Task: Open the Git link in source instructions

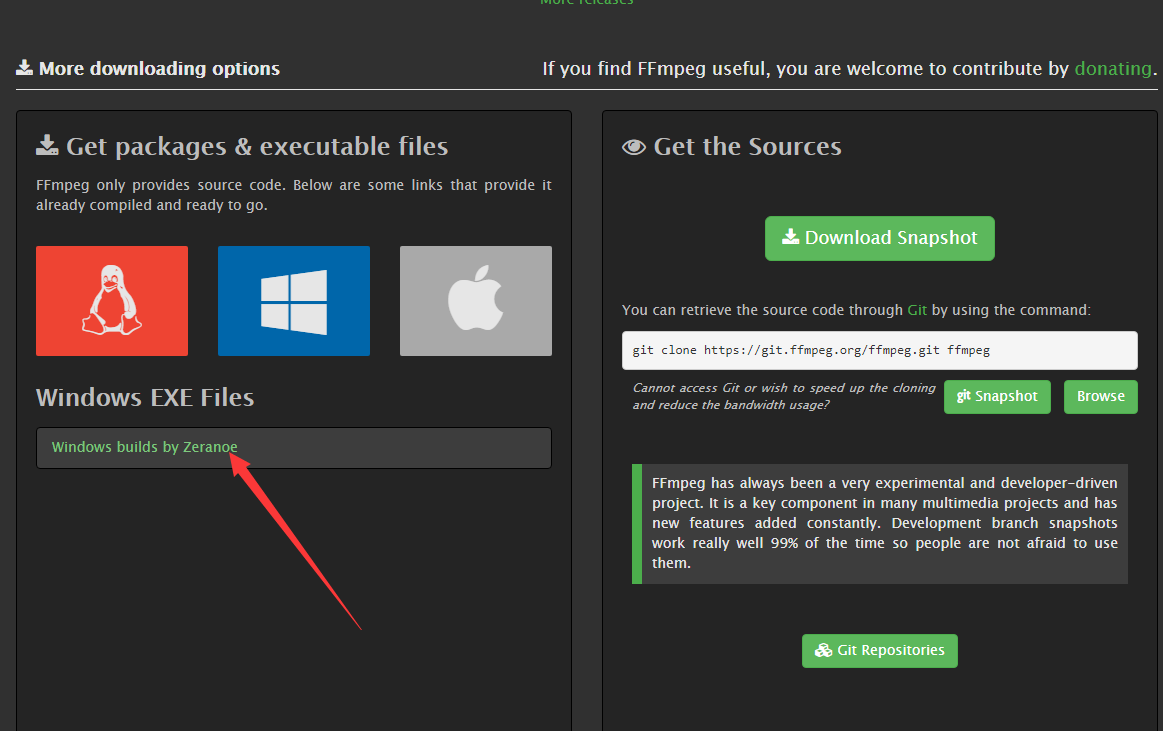Action: point(917,310)
